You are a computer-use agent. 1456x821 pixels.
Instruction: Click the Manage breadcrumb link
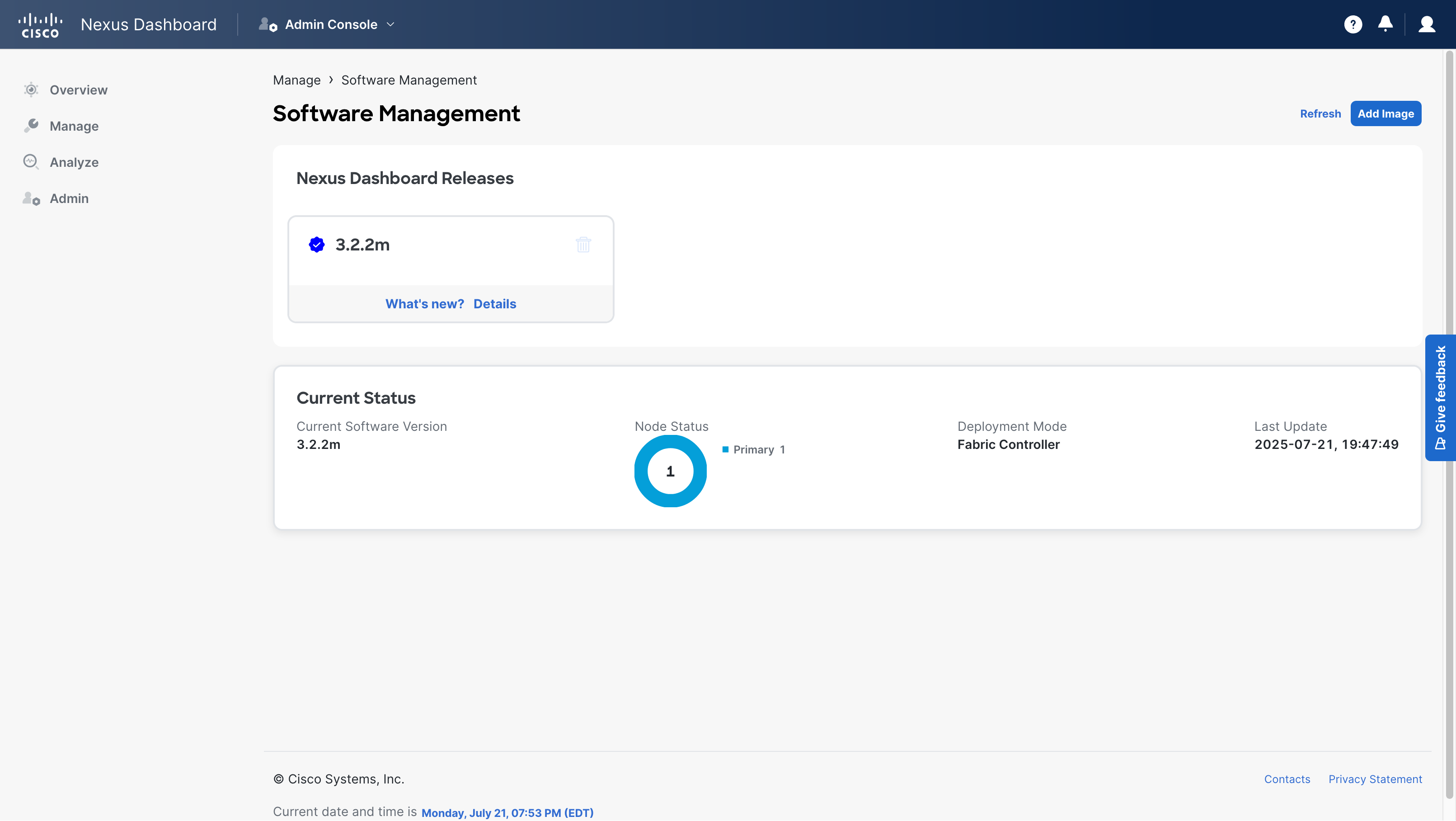click(x=297, y=80)
